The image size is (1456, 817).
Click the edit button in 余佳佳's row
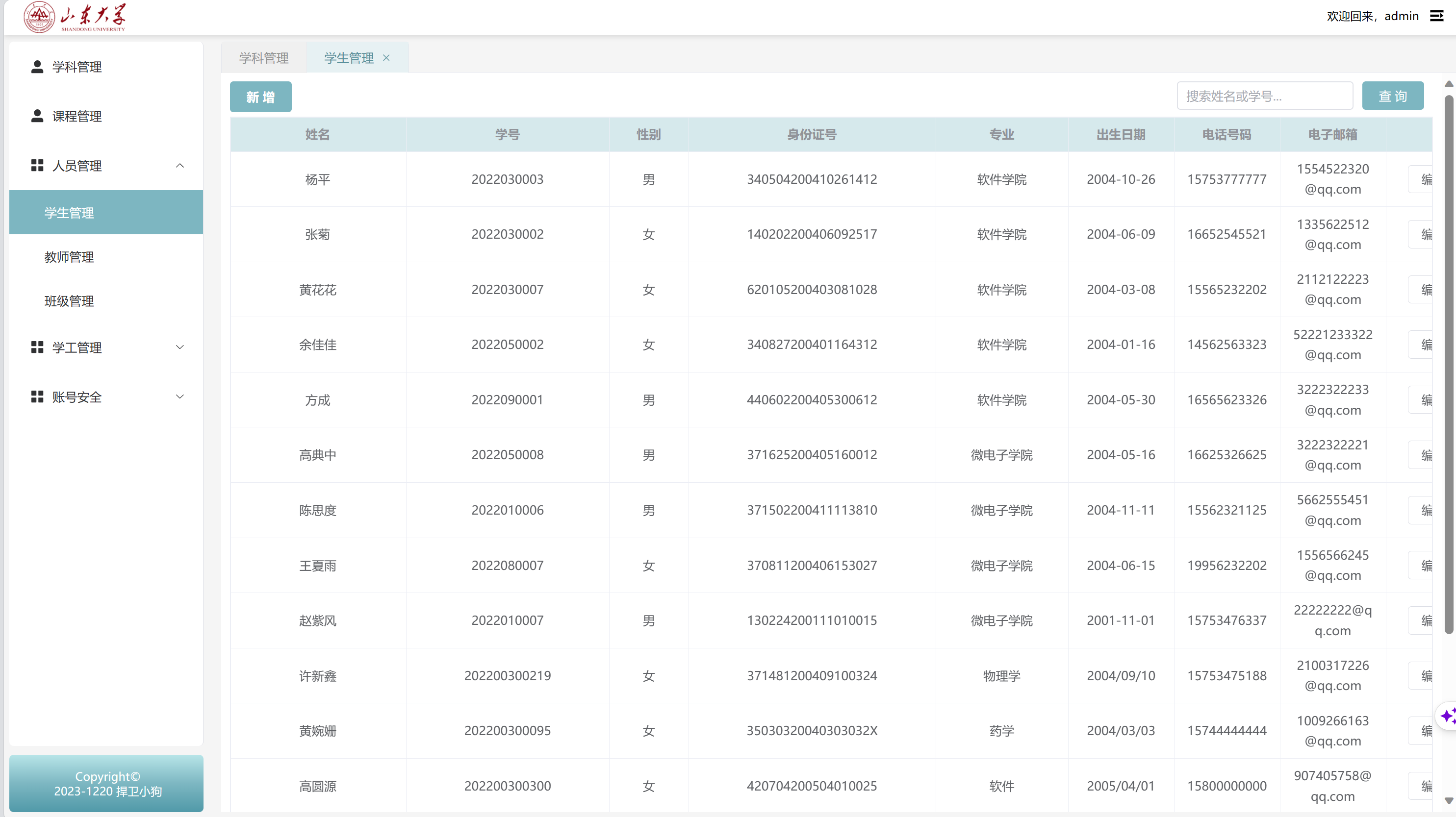(x=1420, y=345)
